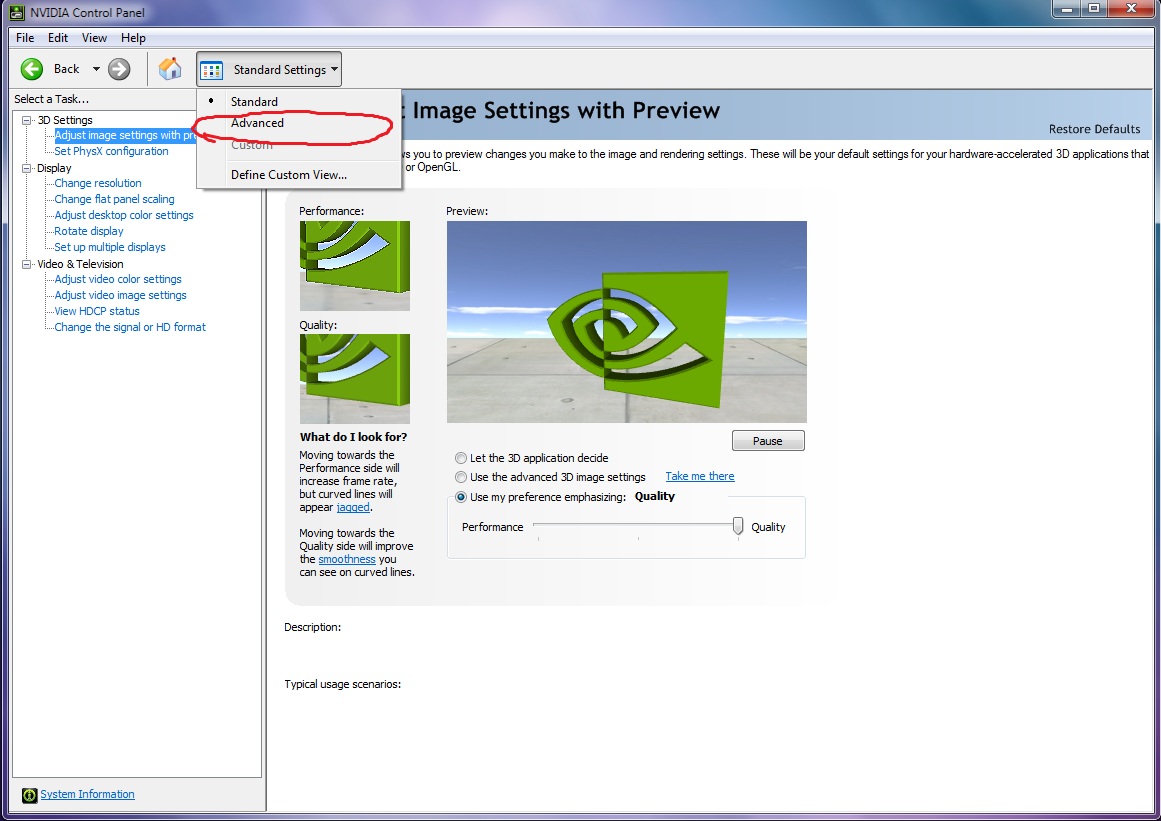This screenshot has width=1161, height=821.
Task: Choose Advanced in the settings view menu
Action: tap(257, 123)
